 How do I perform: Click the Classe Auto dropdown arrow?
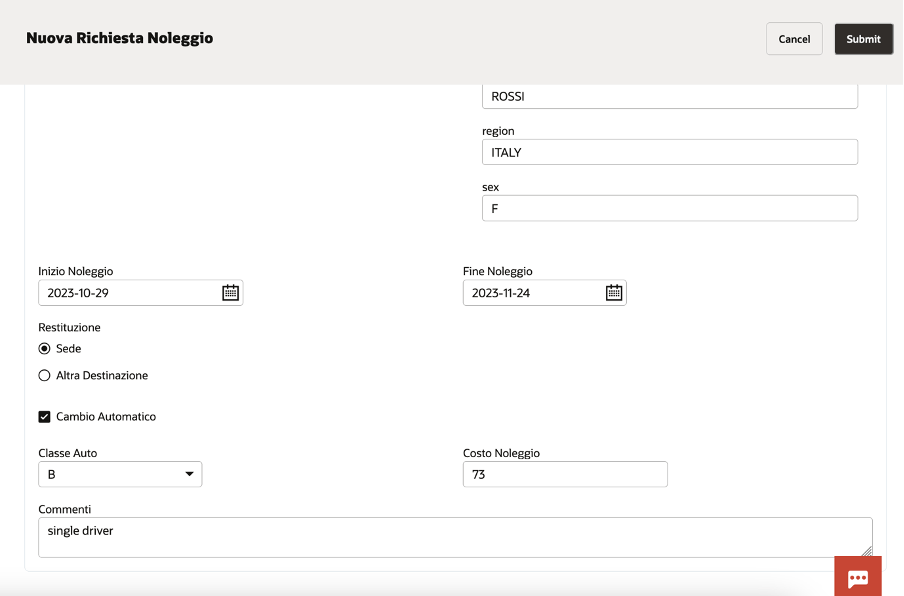point(189,474)
